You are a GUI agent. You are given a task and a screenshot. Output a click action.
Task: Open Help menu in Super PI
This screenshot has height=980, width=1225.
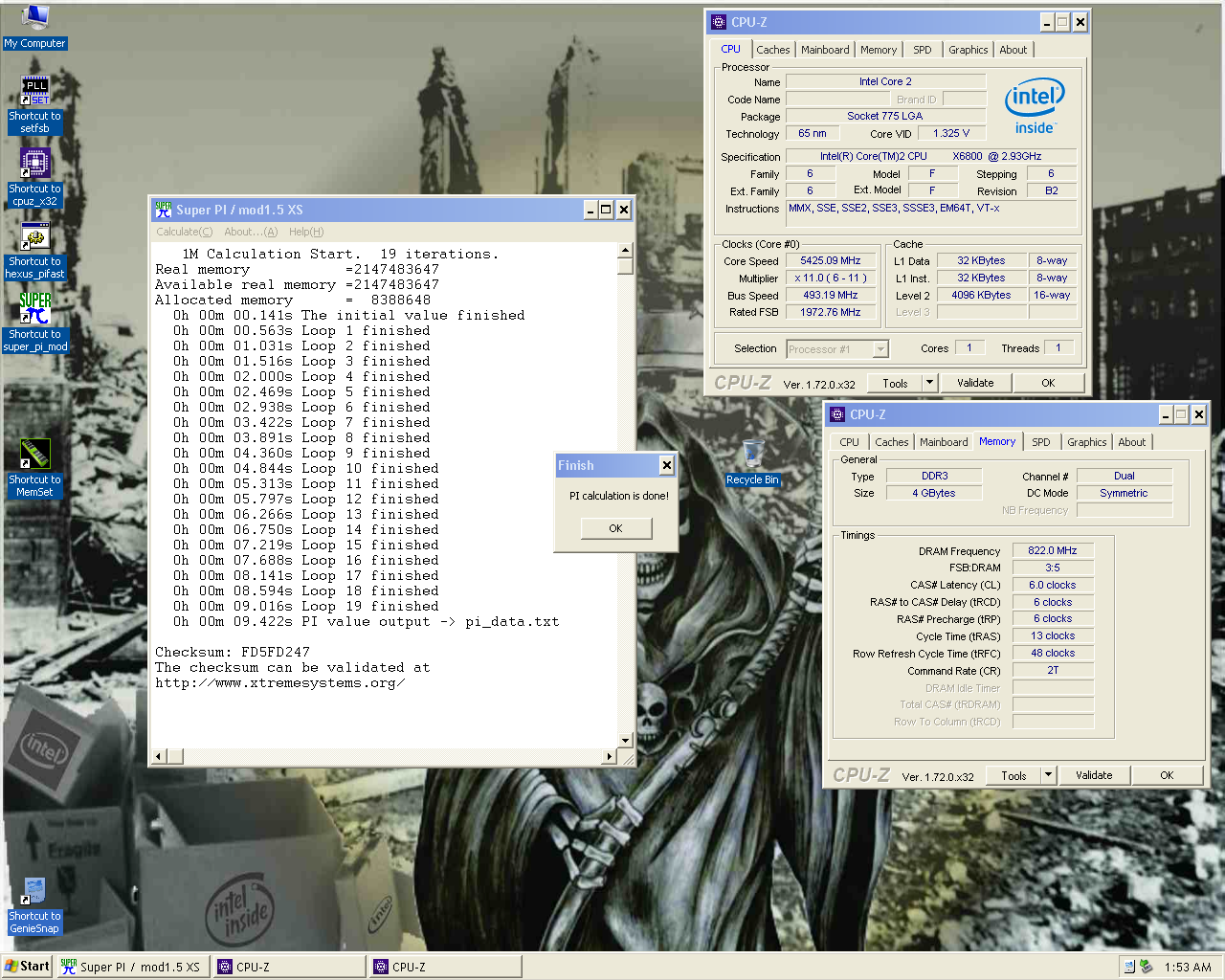(306, 232)
